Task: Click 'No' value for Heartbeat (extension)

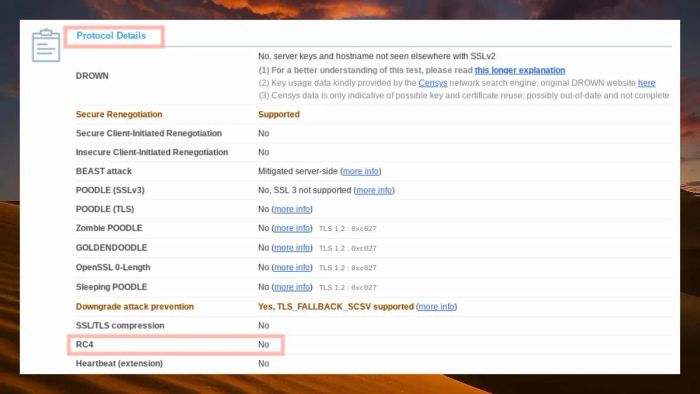Action: tap(263, 364)
